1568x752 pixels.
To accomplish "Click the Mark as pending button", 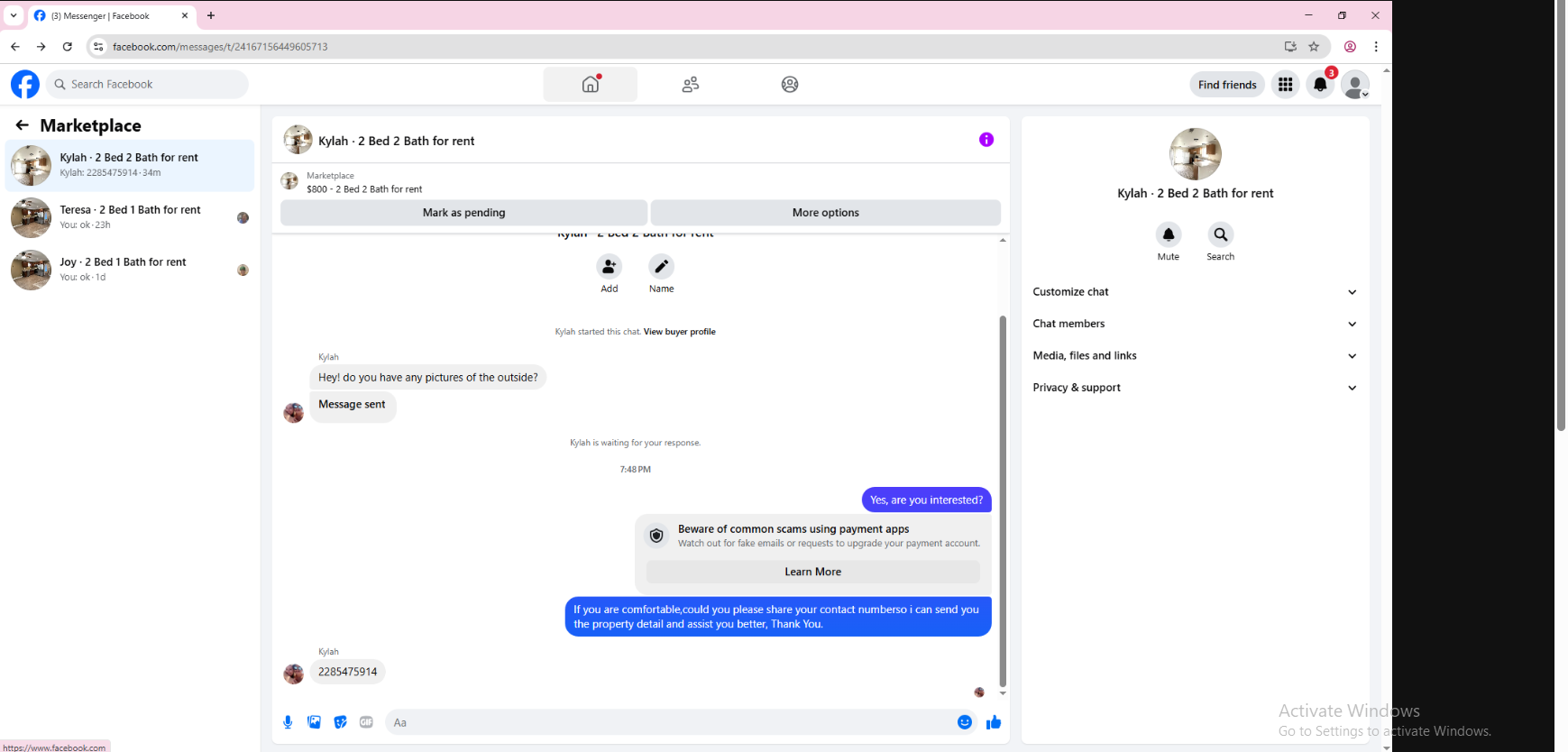I will coord(464,213).
